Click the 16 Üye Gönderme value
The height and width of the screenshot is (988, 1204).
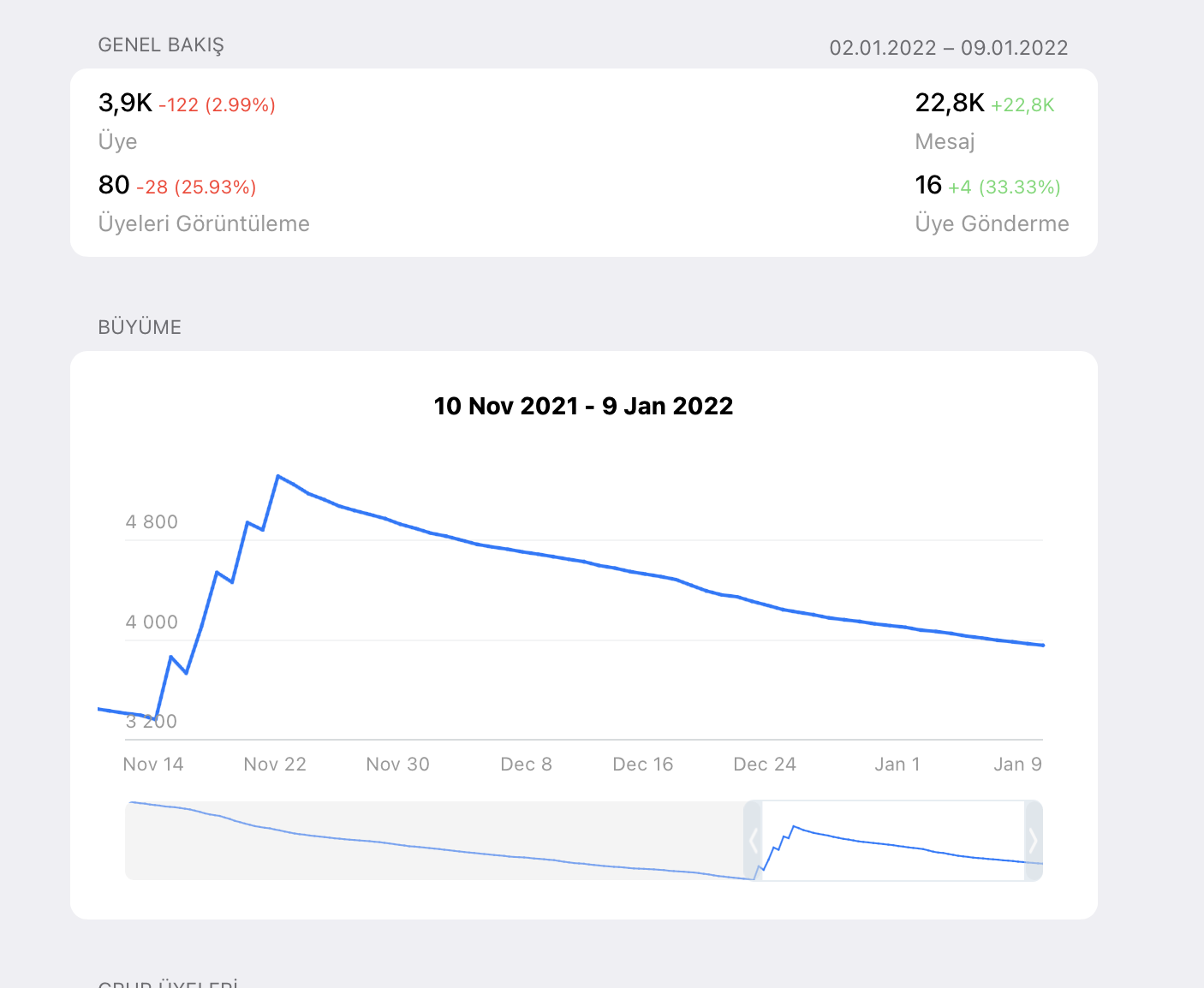pos(928,185)
